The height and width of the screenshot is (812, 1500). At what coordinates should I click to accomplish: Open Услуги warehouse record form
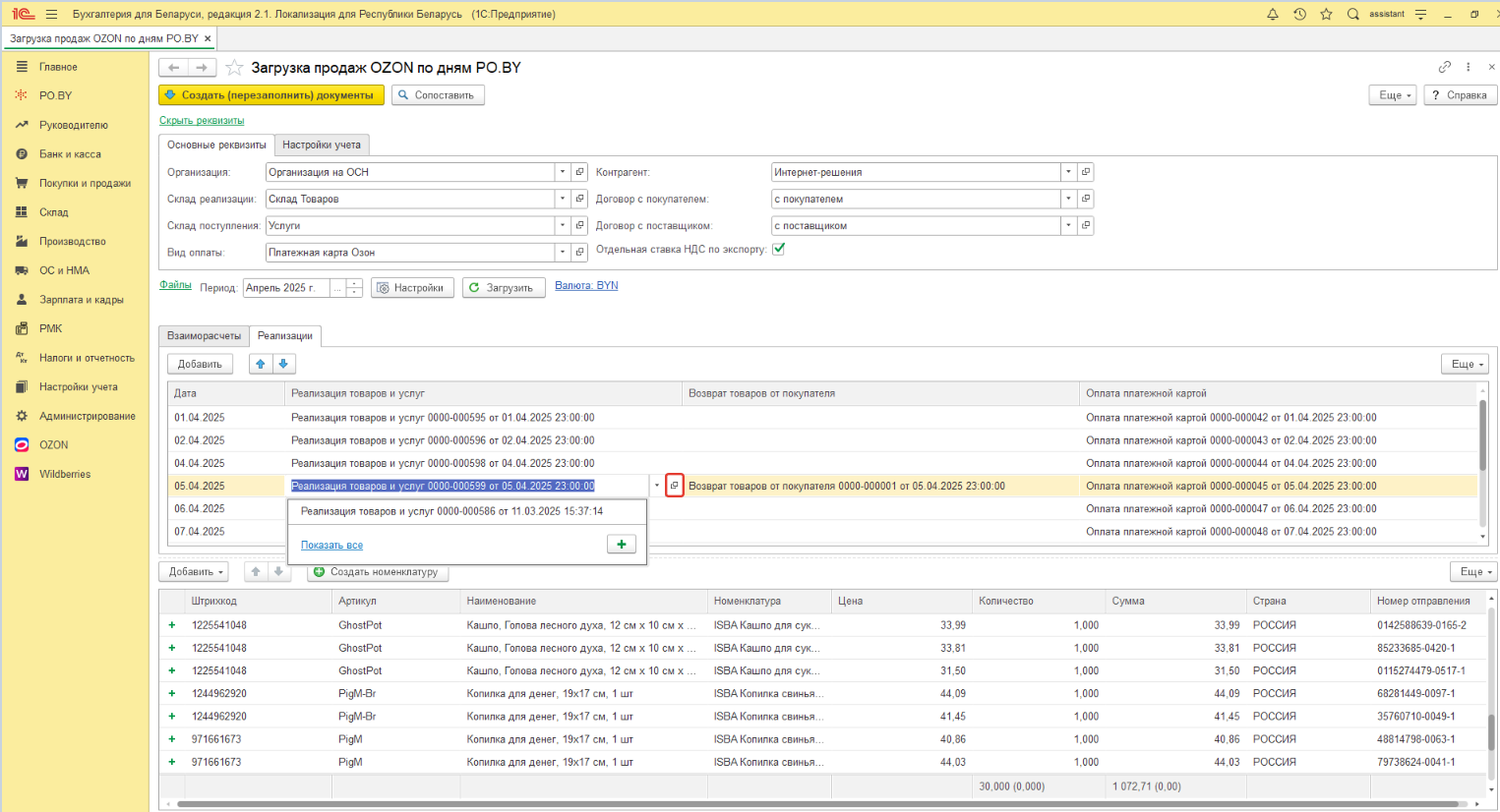click(580, 226)
